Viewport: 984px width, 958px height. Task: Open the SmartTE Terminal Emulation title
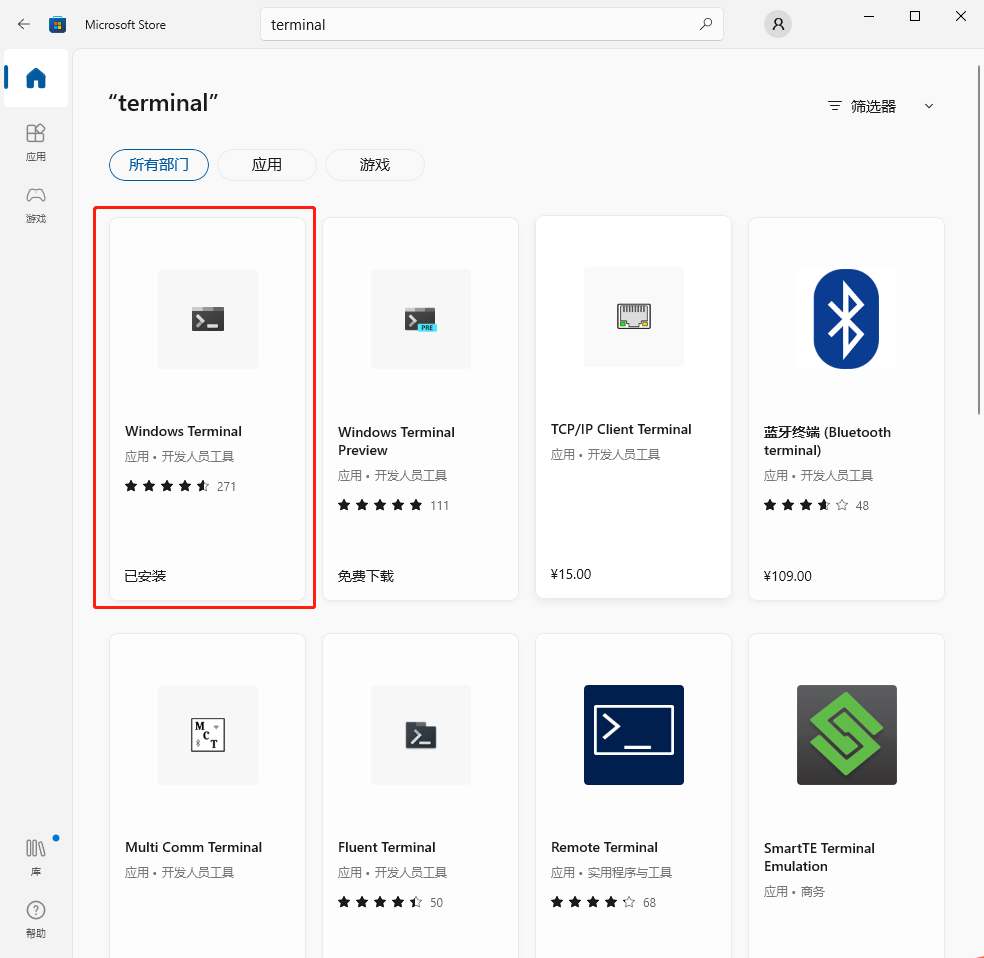819,857
